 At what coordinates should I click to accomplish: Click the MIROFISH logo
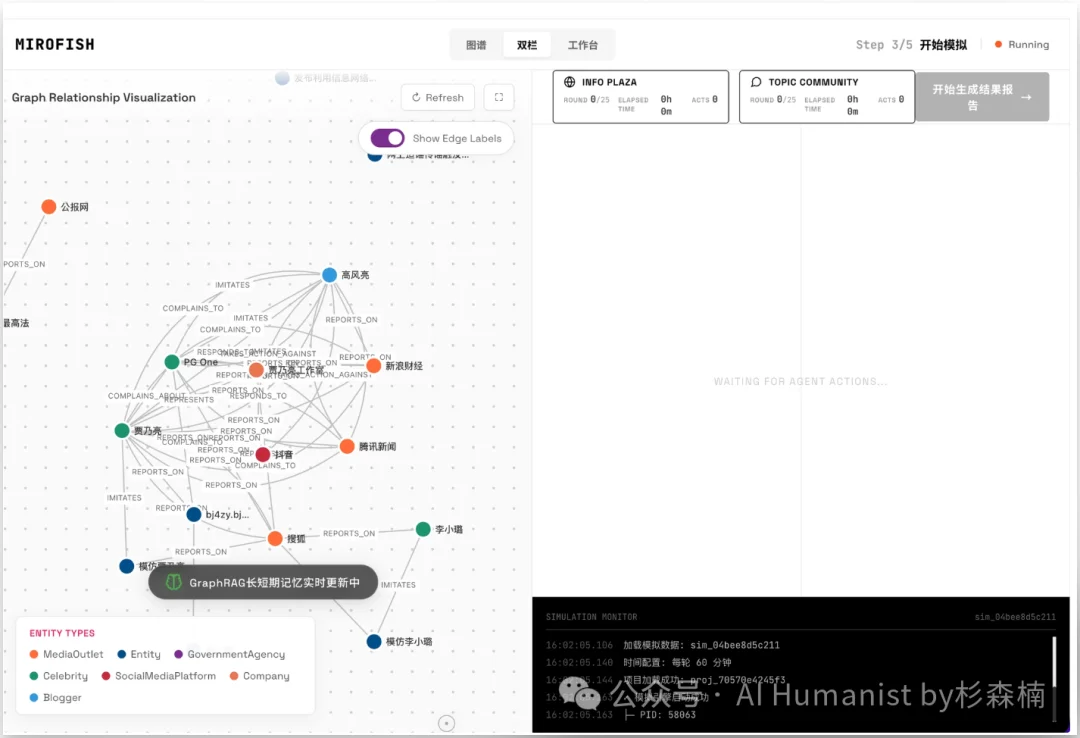(x=55, y=45)
